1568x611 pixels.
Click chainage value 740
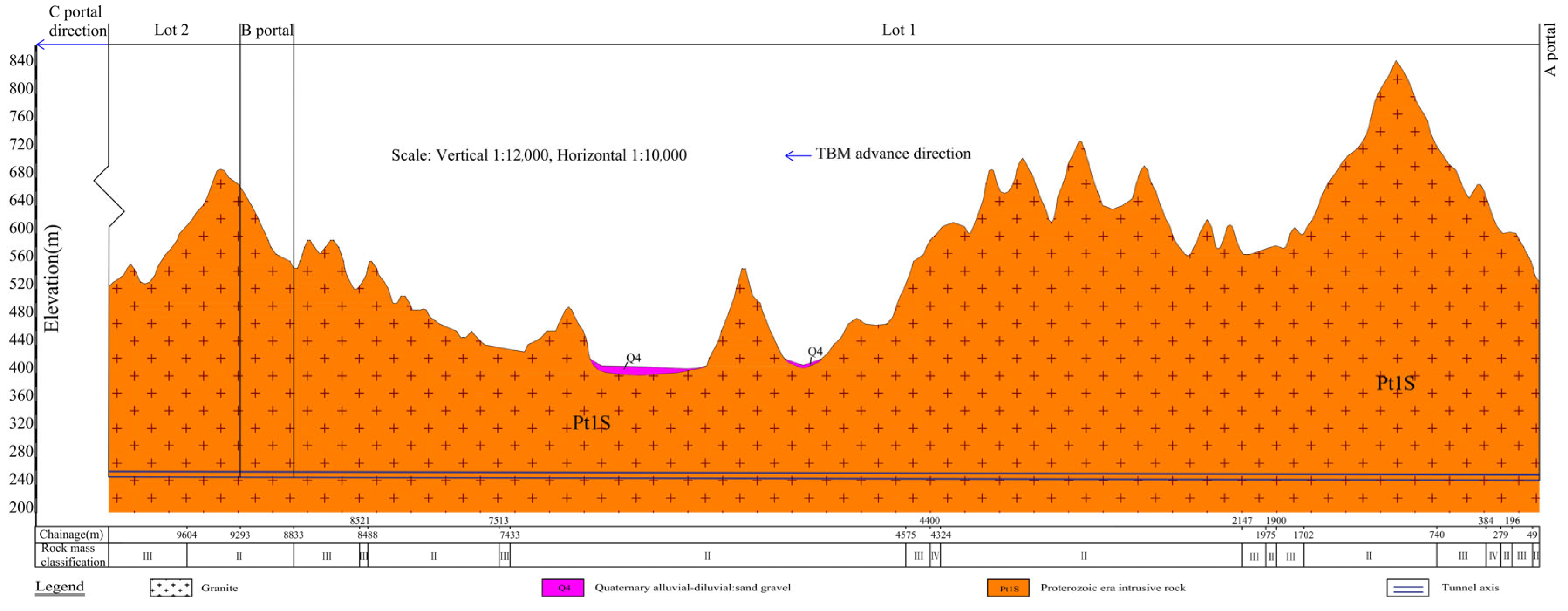pos(1437,535)
